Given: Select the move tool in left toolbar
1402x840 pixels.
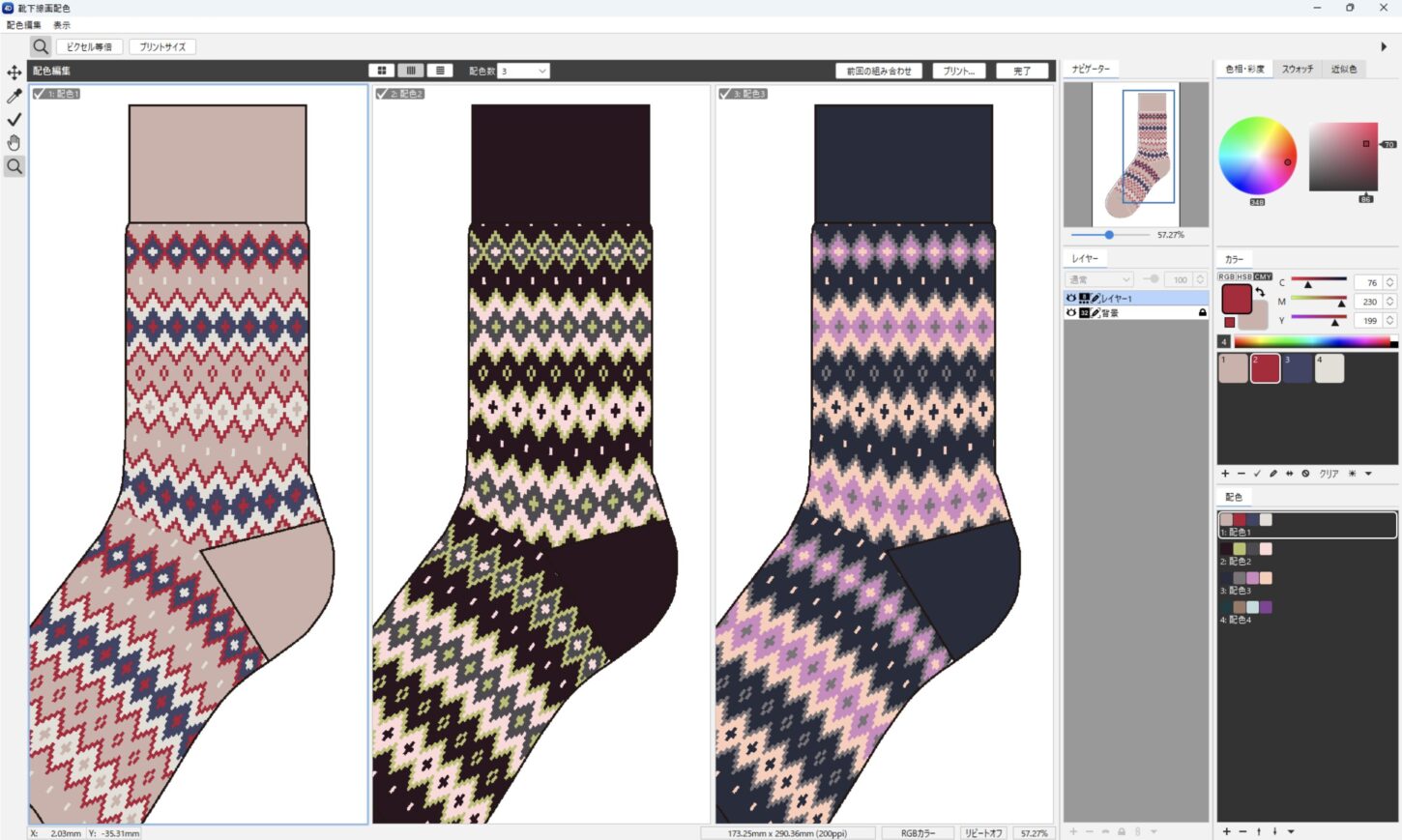Looking at the screenshot, I should [14, 72].
